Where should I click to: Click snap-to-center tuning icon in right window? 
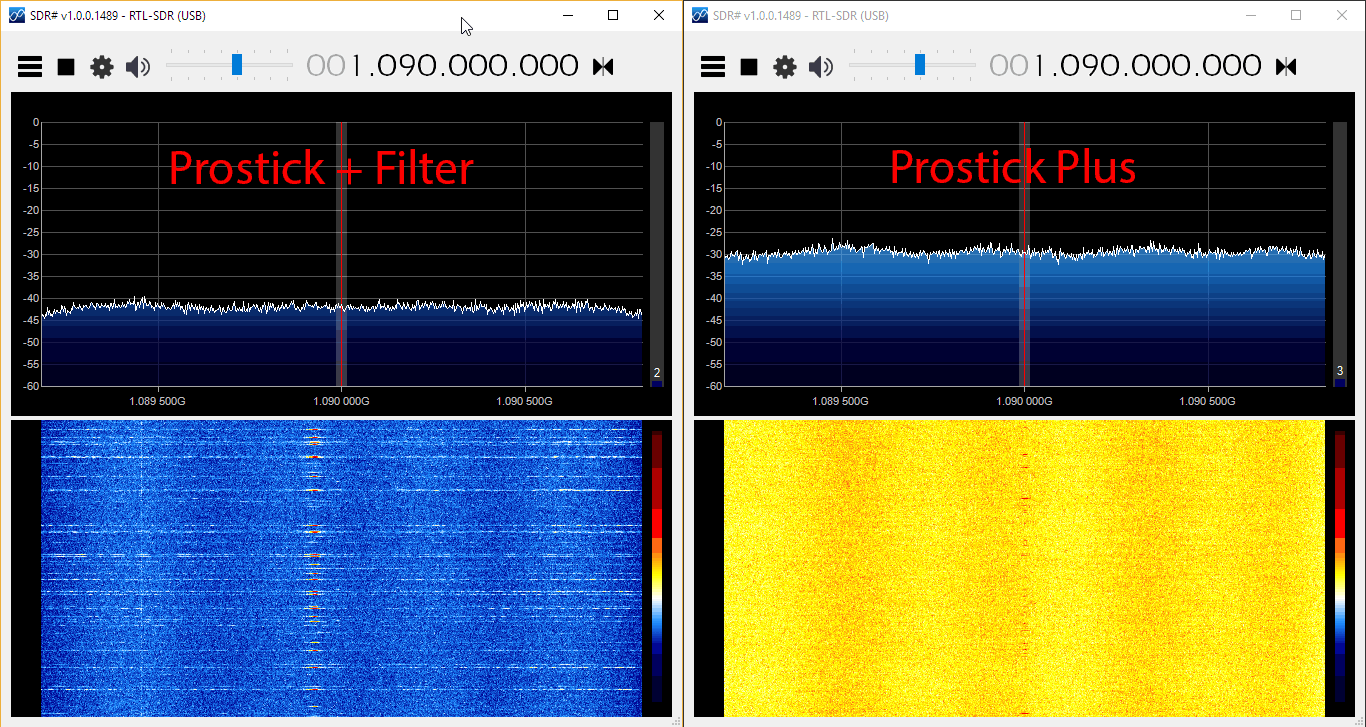click(x=1286, y=66)
